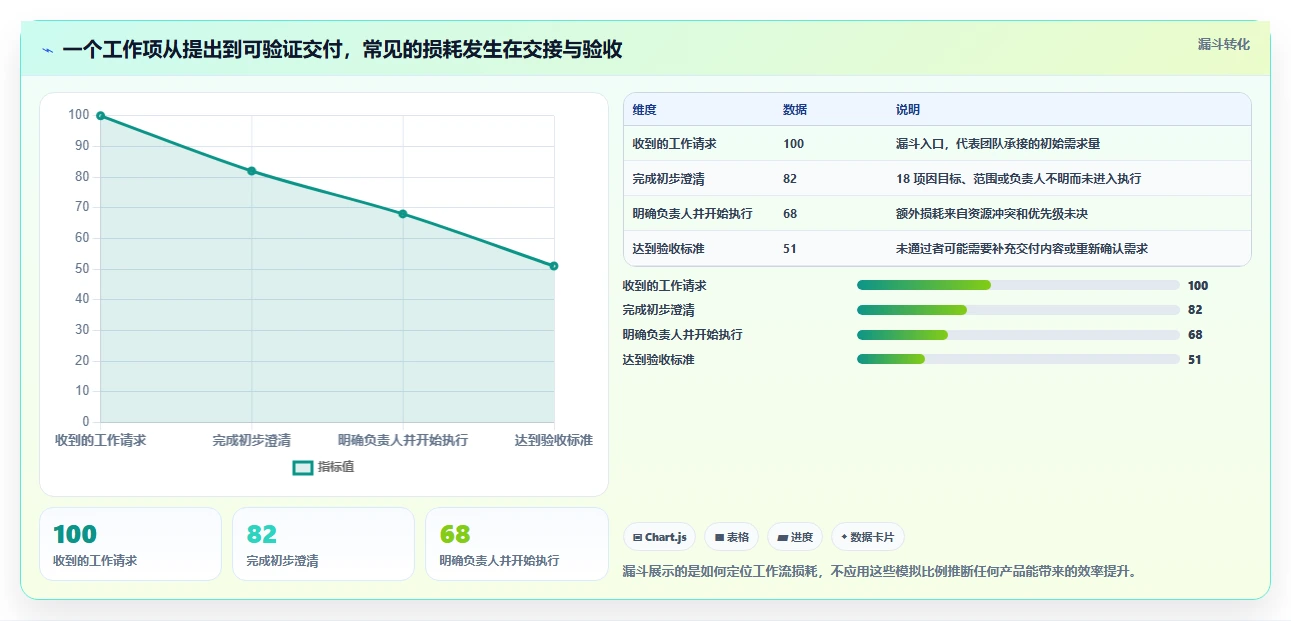
Task: Click the 达到验收标准 progress row label
Action: (x=658, y=360)
